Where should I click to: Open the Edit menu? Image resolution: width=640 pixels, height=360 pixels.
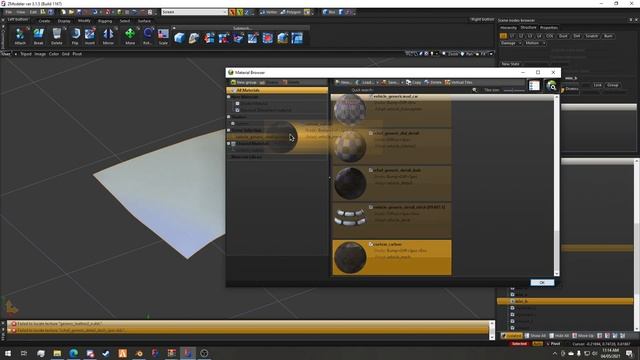pyautogui.click(x=33, y=12)
